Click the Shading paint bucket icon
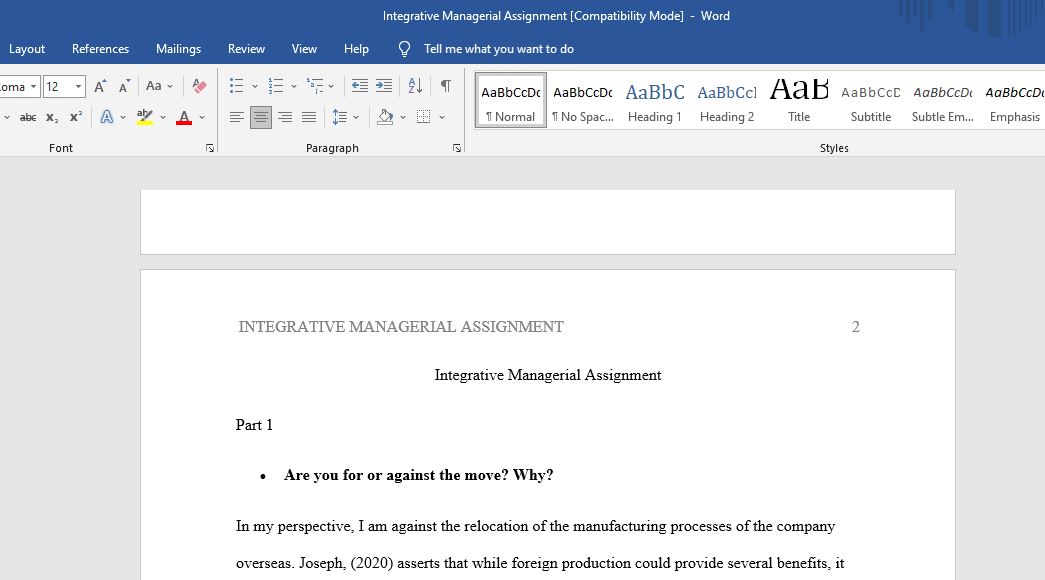This screenshot has width=1045, height=580. pyautogui.click(x=385, y=117)
